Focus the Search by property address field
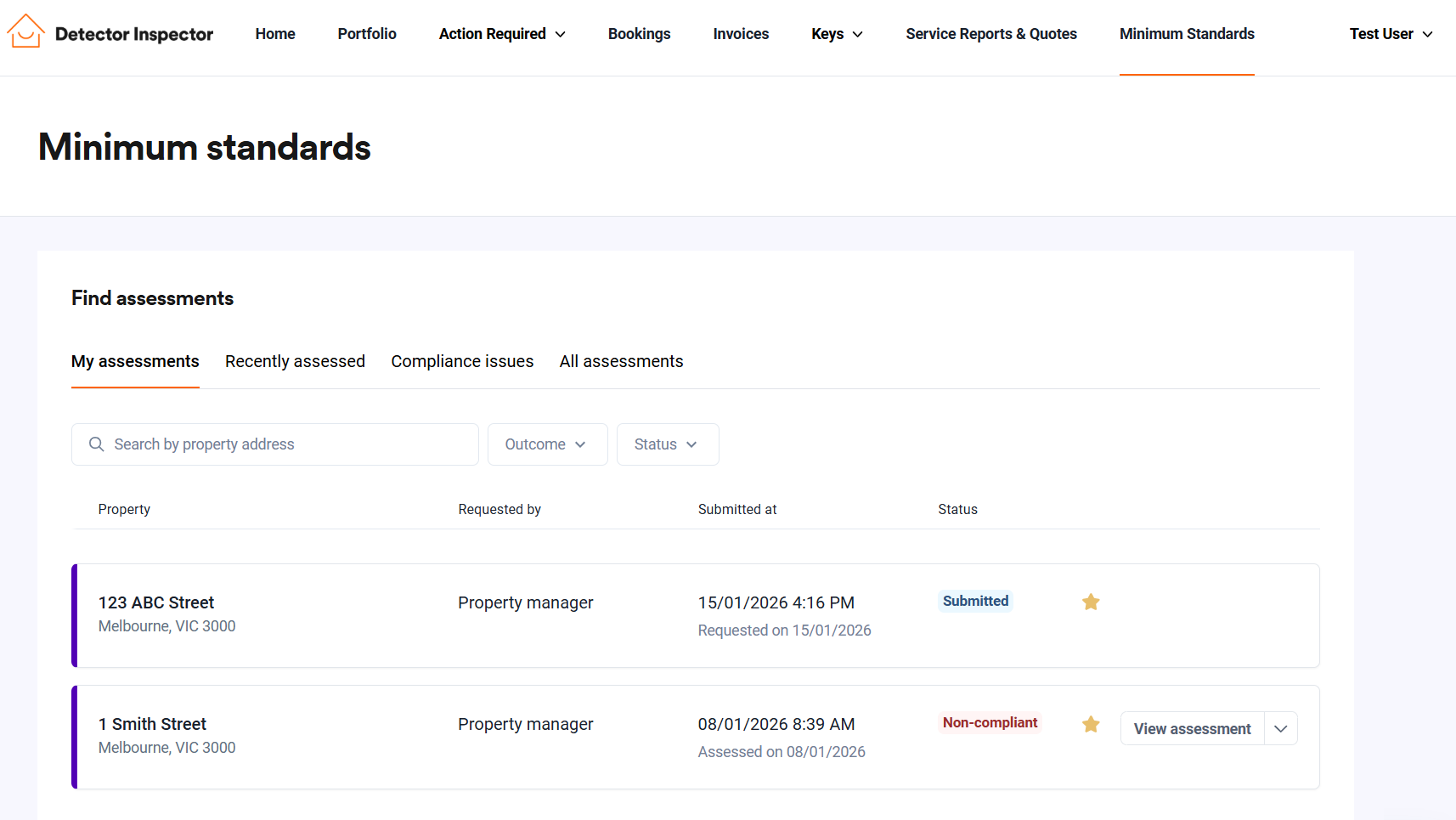Screen dimensions: 1456x820 pos(289,444)
